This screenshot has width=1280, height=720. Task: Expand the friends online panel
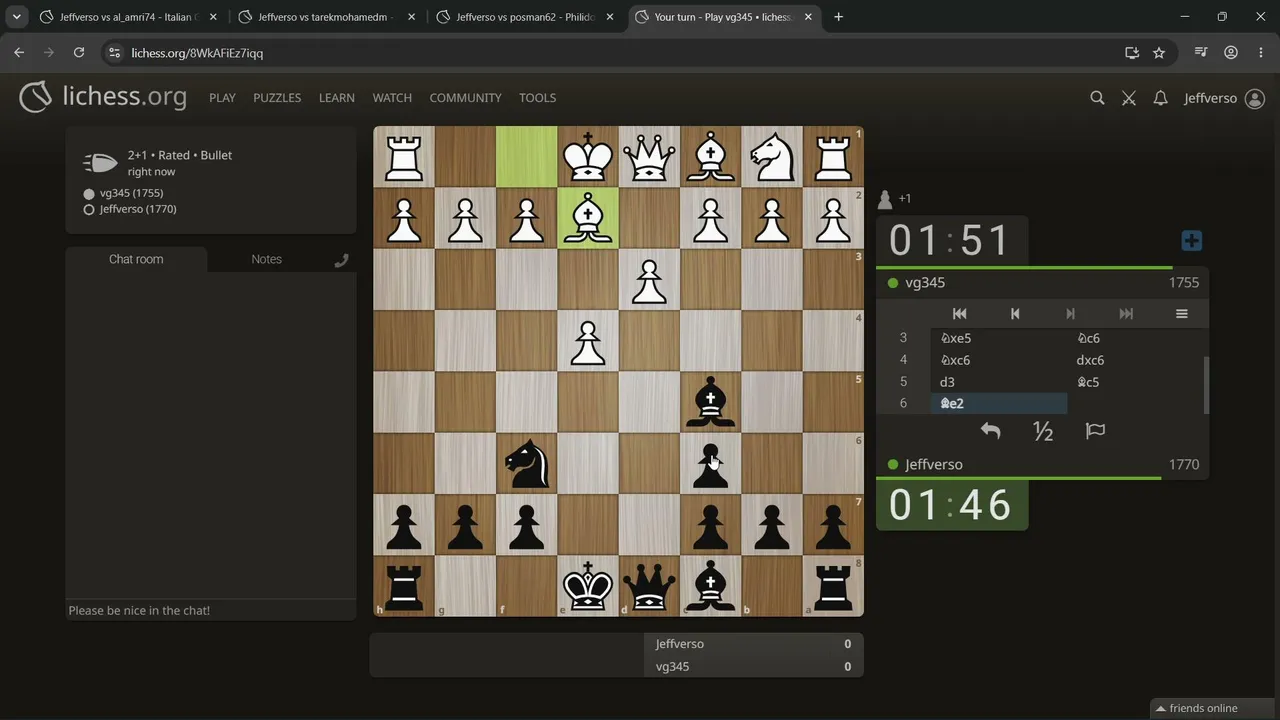click(1214, 708)
